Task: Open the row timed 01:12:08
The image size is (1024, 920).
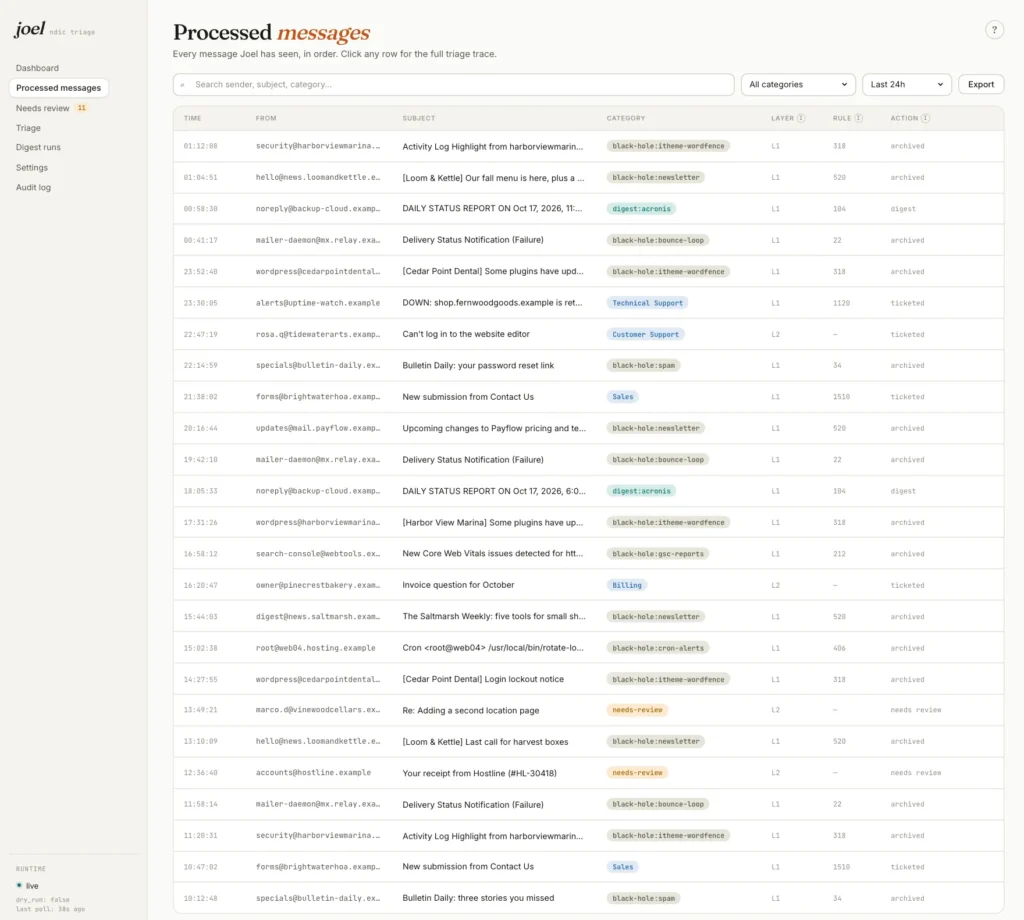Action: click(588, 146)
